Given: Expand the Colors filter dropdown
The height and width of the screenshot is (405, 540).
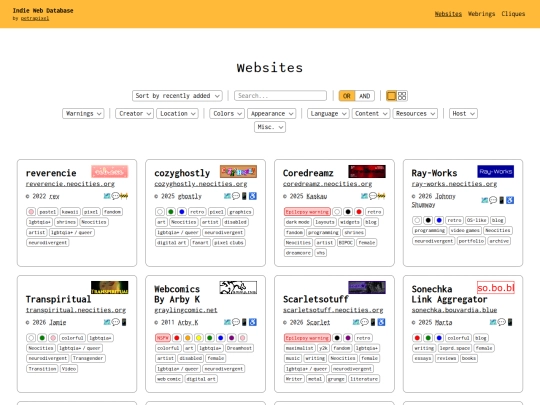Looking at the screenshot, I should (x=227, y=114).
